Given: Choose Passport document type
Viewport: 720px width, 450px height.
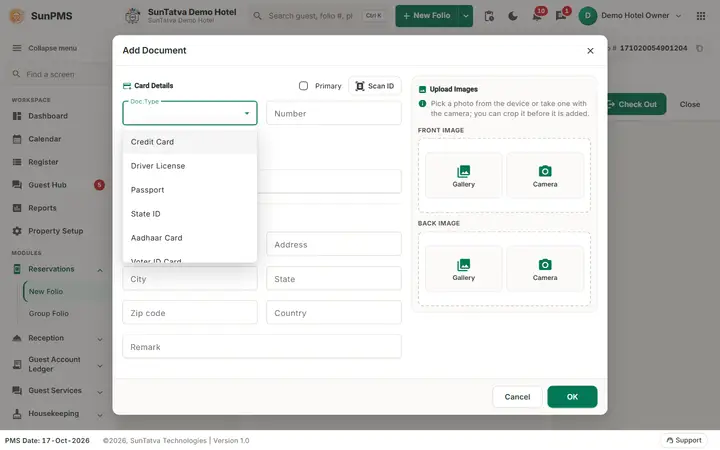Looking at the screenshot, I should coord(190,190).
